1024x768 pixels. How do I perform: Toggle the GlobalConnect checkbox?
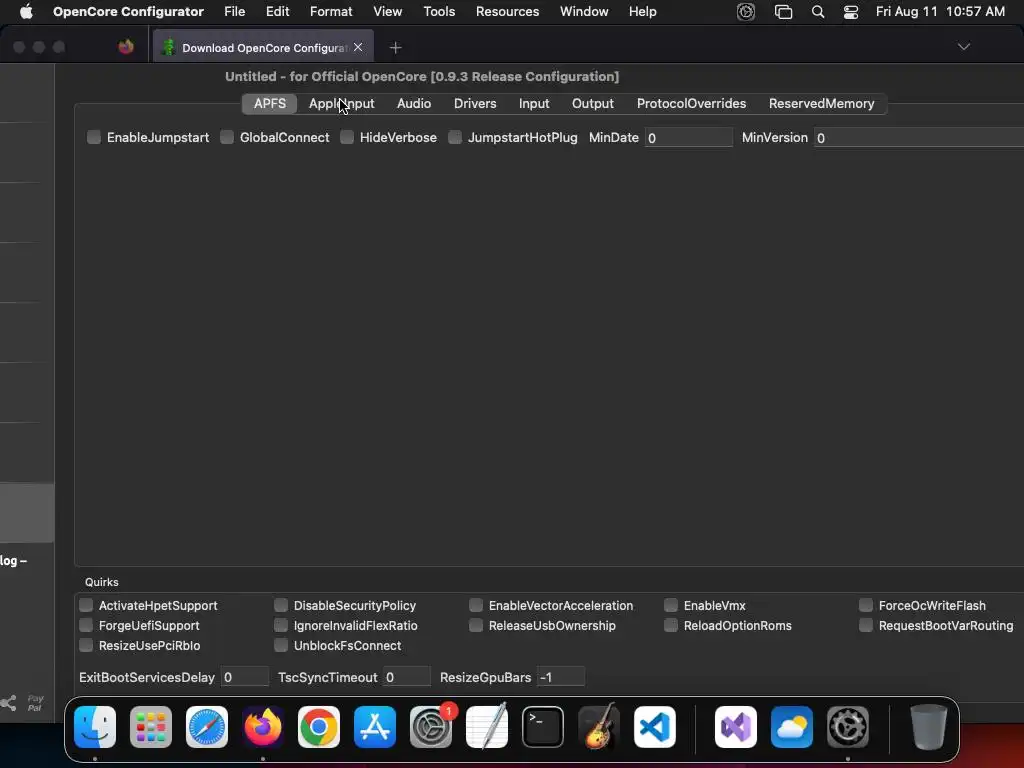pyautogui.click(x=227, y=137)
